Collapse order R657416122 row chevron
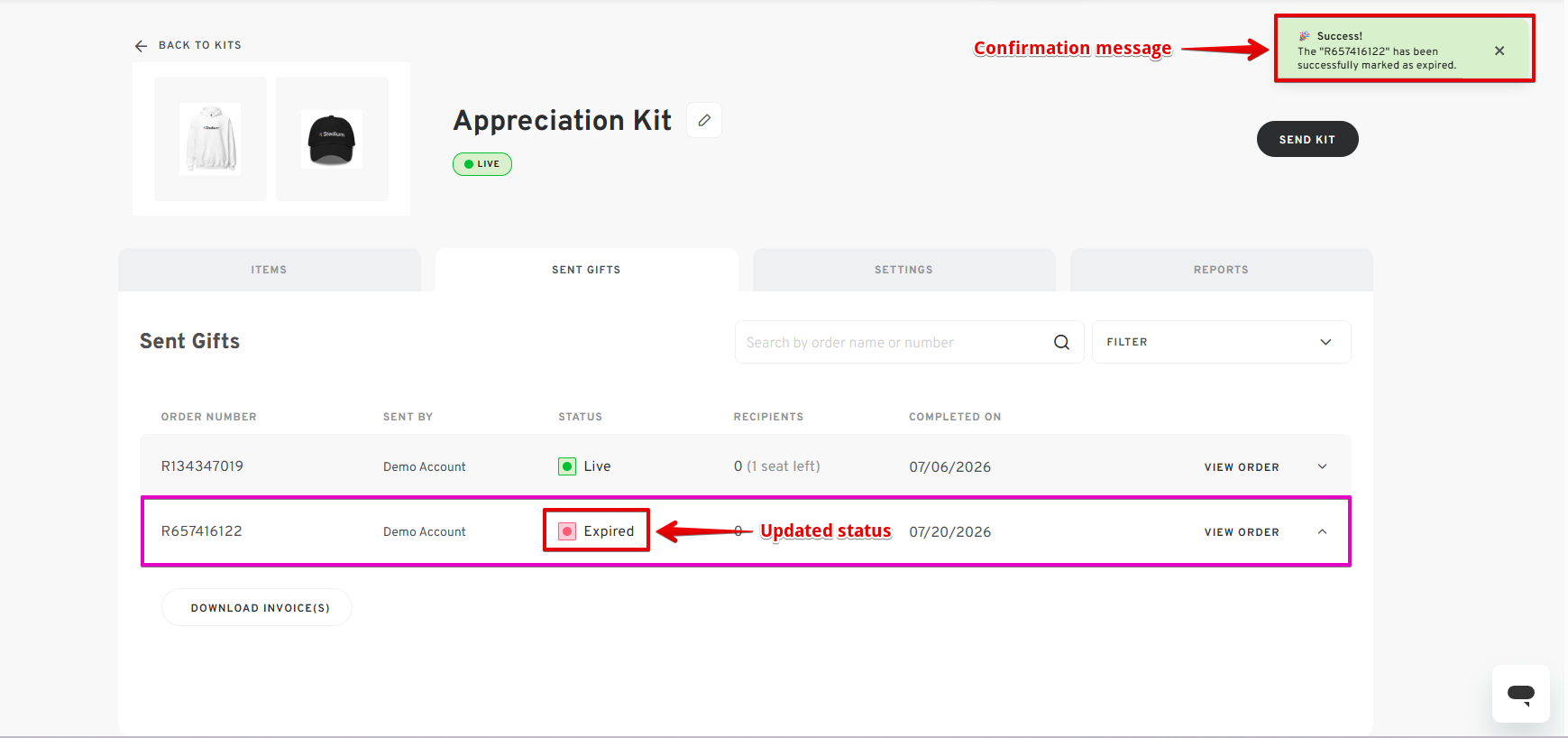 pos(1322,531)
